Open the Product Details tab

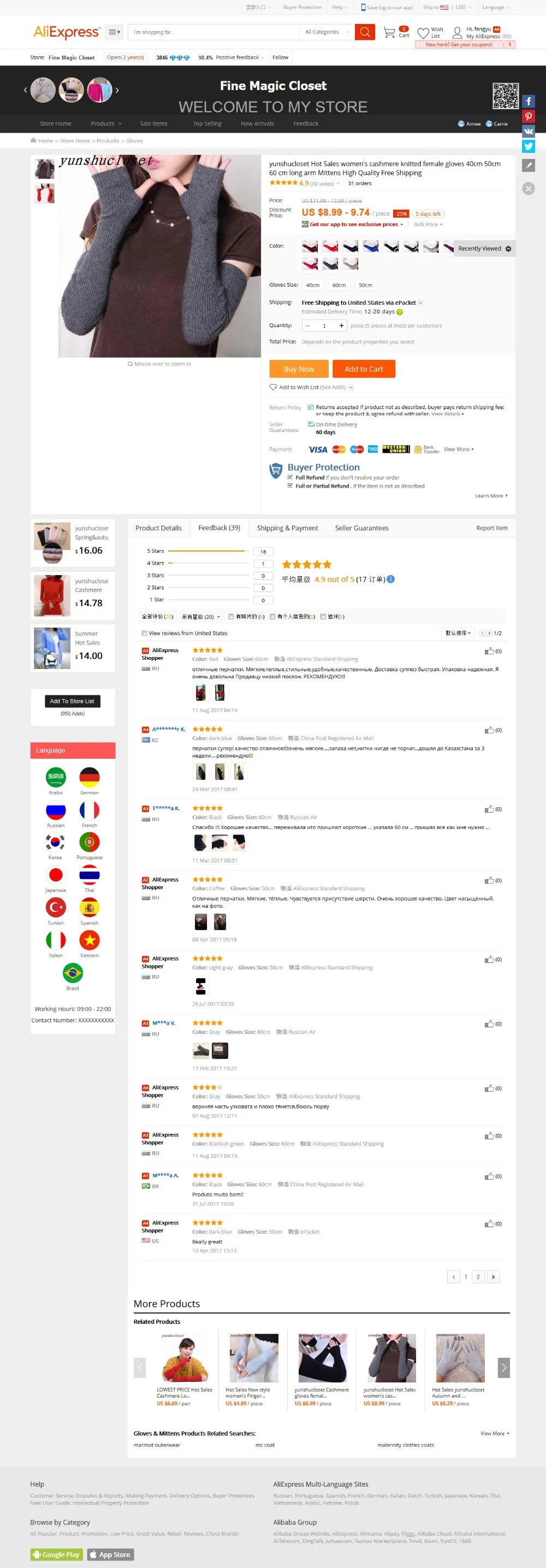[158, 528]
